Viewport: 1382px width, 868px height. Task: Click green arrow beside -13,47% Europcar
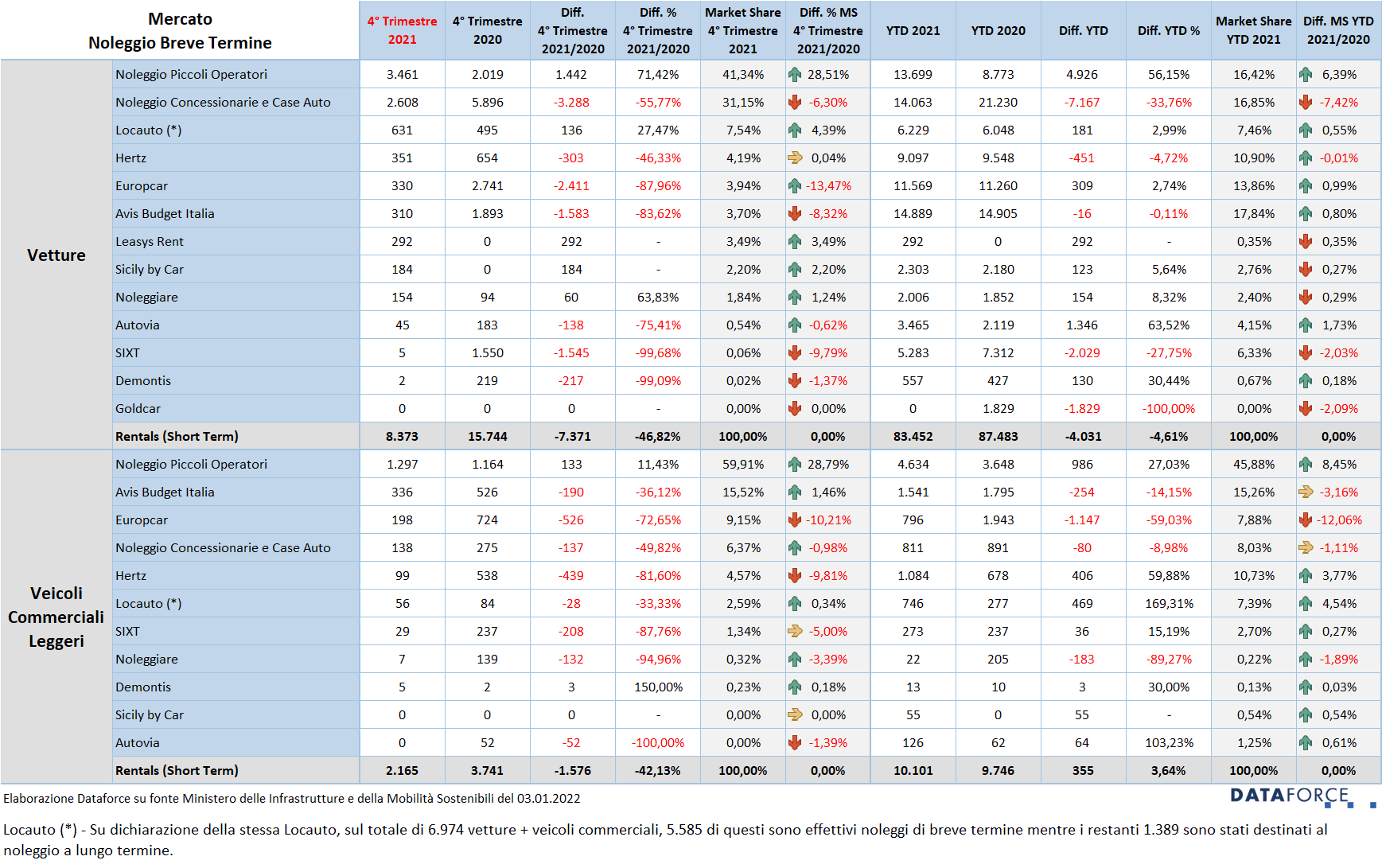point(795,186)
